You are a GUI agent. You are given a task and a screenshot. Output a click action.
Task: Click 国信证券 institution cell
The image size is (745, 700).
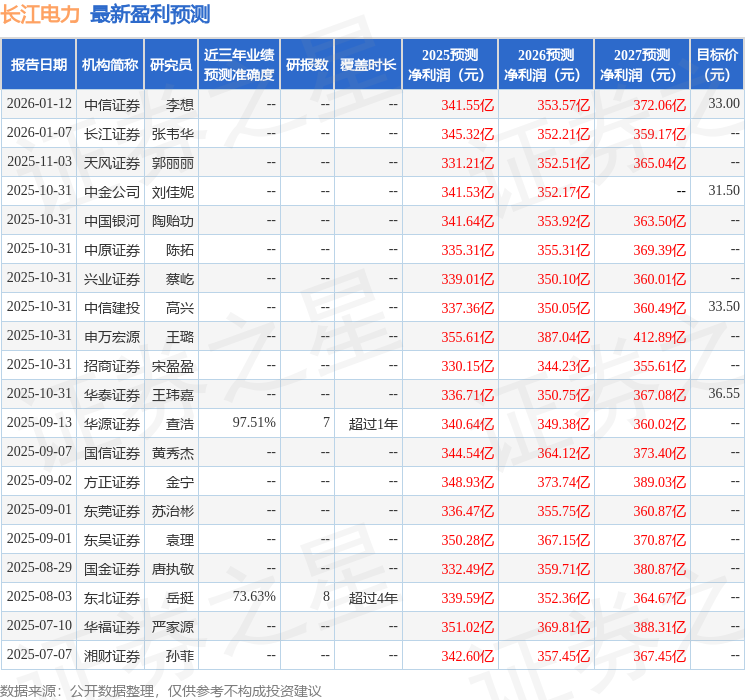(x=112, y=453)
